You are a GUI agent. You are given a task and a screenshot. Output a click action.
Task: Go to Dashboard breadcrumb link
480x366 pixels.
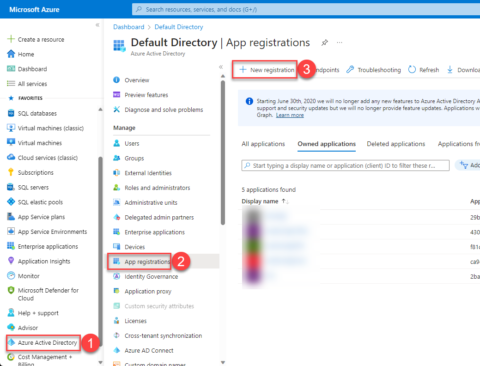click(x=129, y=27)
